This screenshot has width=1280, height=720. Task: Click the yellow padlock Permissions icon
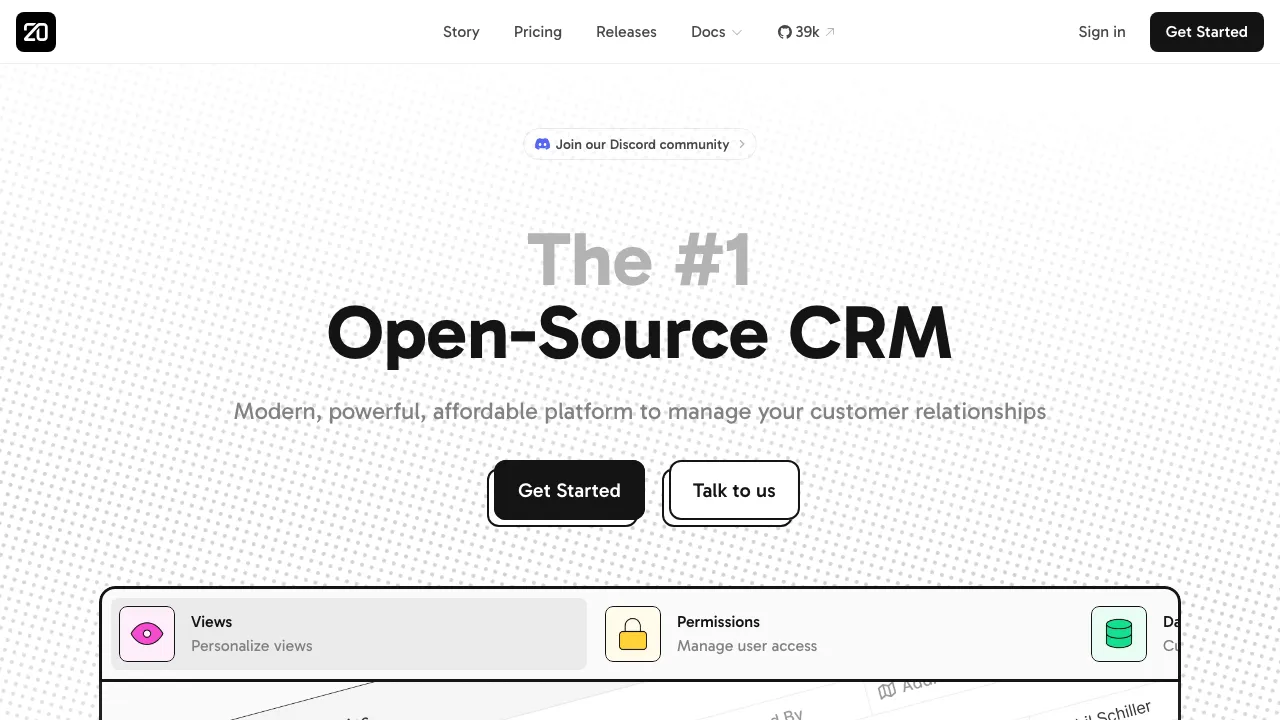point(633,634)
